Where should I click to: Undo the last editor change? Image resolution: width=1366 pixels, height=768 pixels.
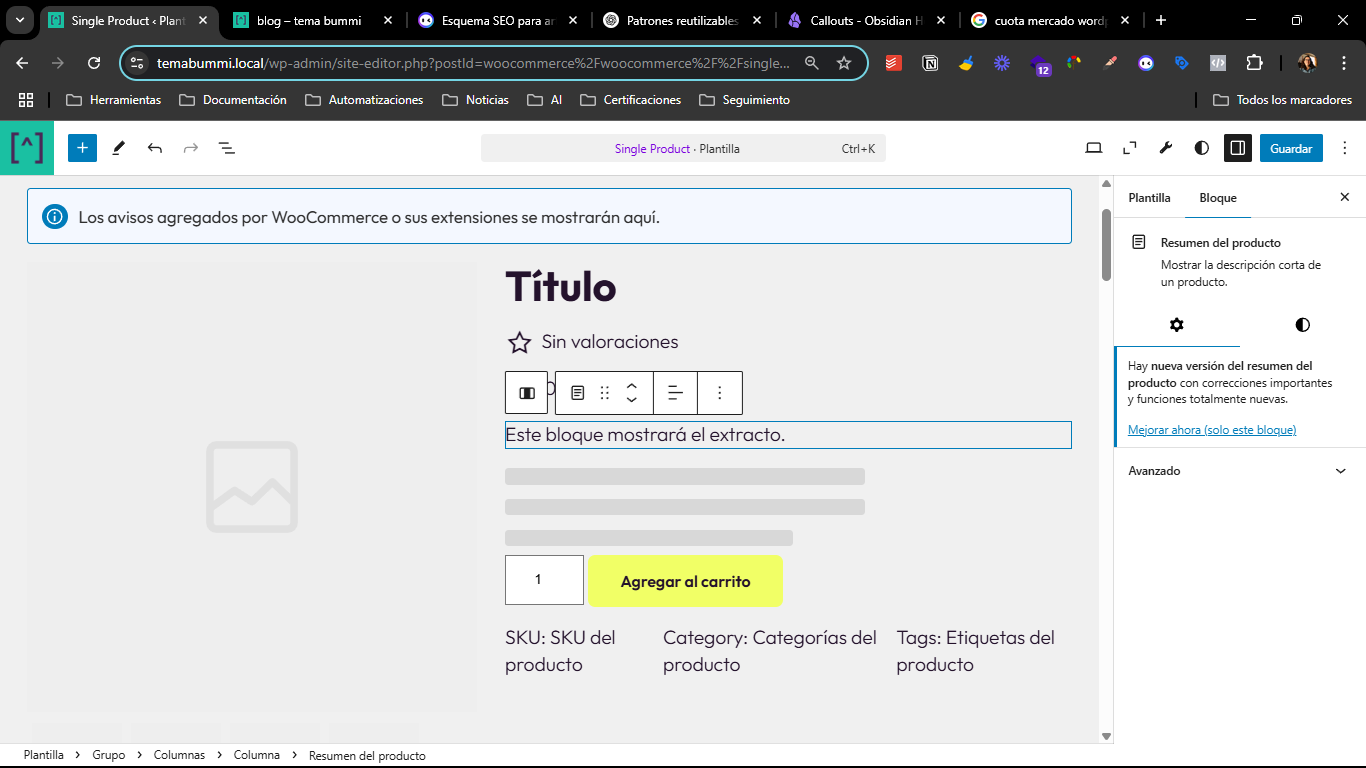(x=155, y=148)
